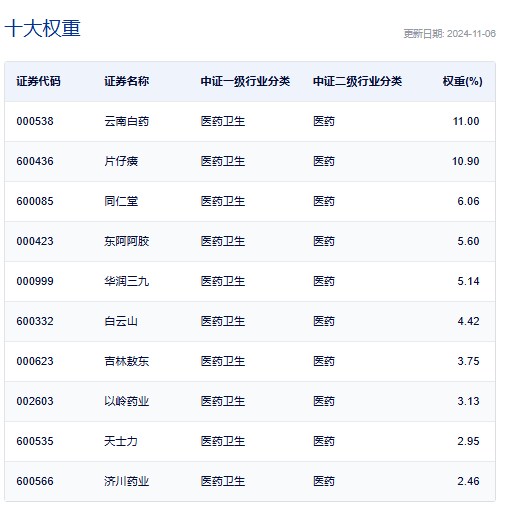Viewport: 517px width, 505px height.
Task: Select security code 600332
Action: click(x=35, y=321)
